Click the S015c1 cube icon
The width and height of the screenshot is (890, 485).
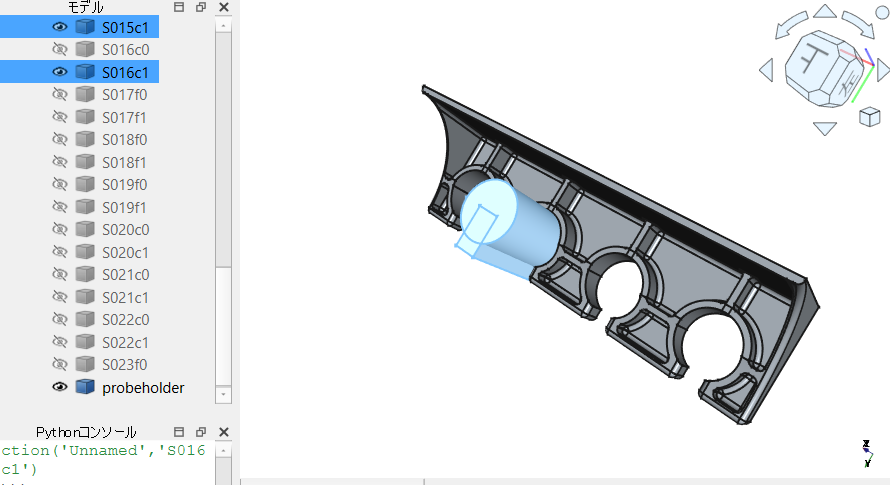click(x=85, y=27)
